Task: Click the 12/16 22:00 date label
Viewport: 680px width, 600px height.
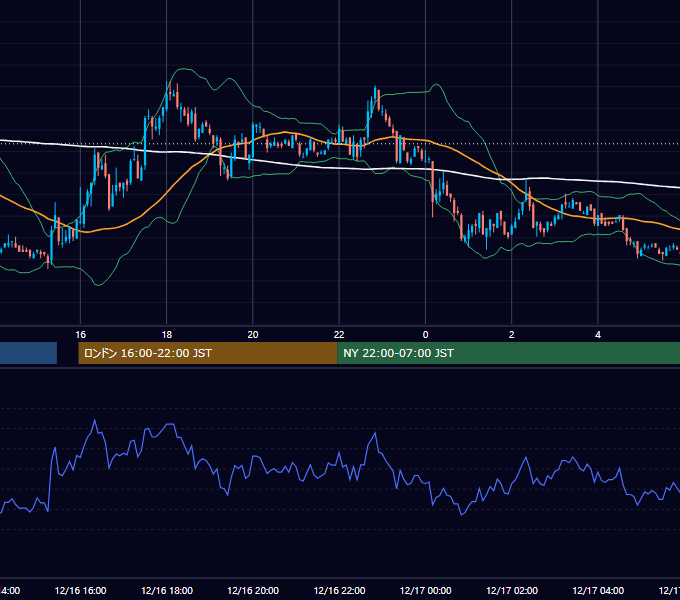Action: 339,590
